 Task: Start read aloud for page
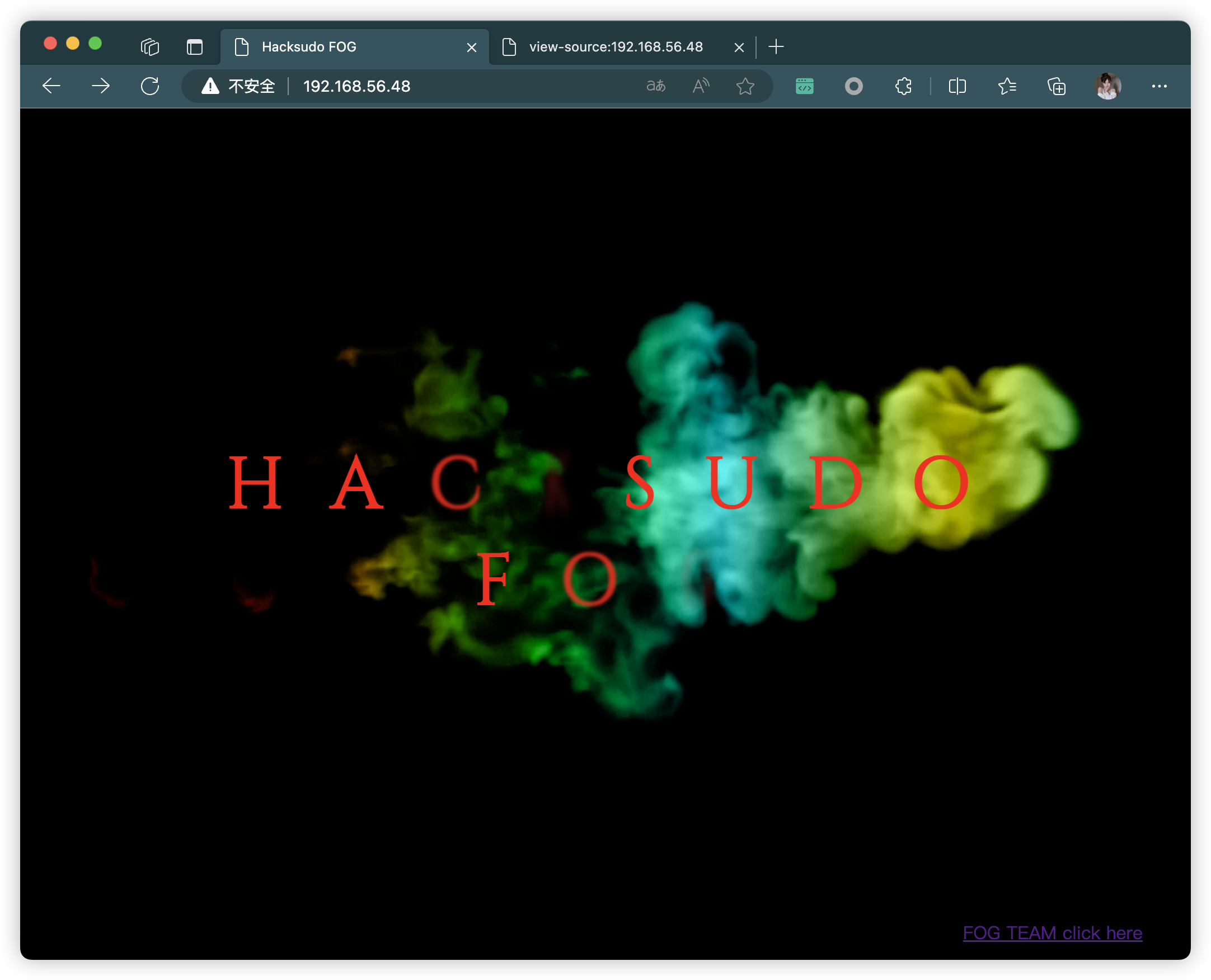[x=701, y=86]
